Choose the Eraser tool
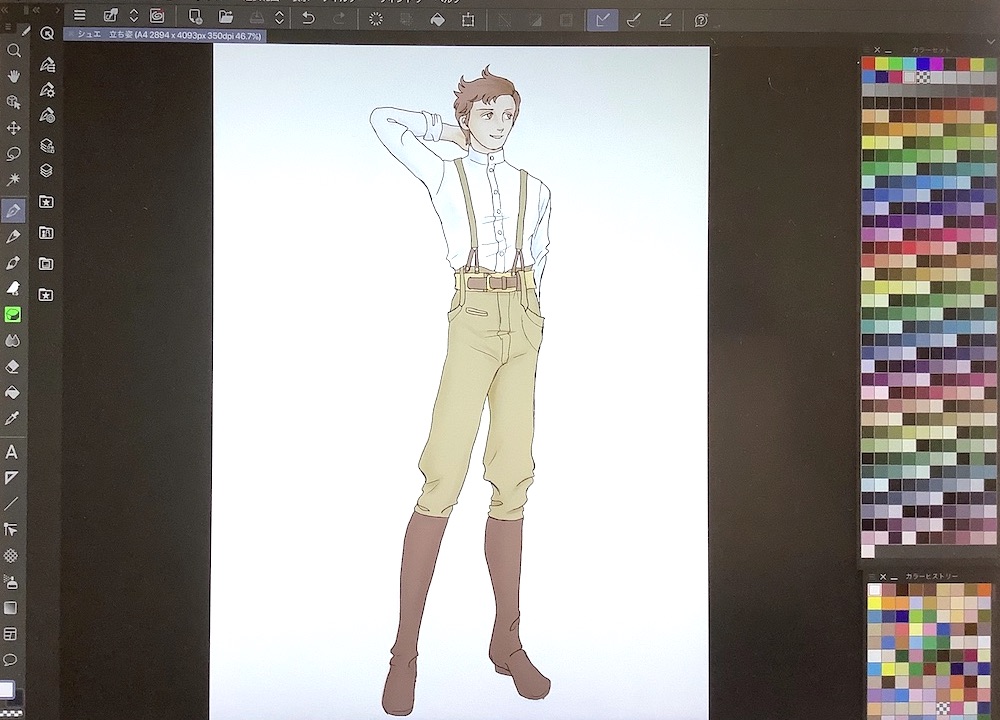Viewport: 1000px width, 720px height. pyautogui.click(x=13, y=367)
